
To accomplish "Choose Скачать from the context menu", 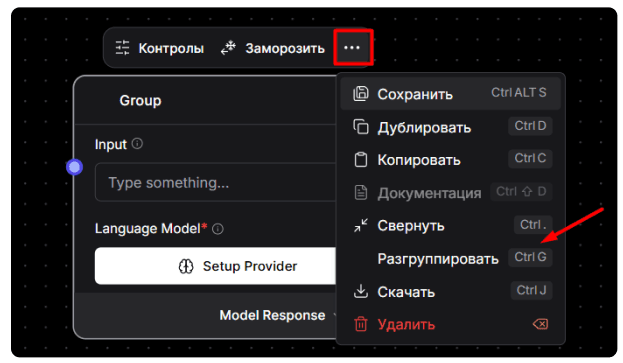I will (451, 292).
